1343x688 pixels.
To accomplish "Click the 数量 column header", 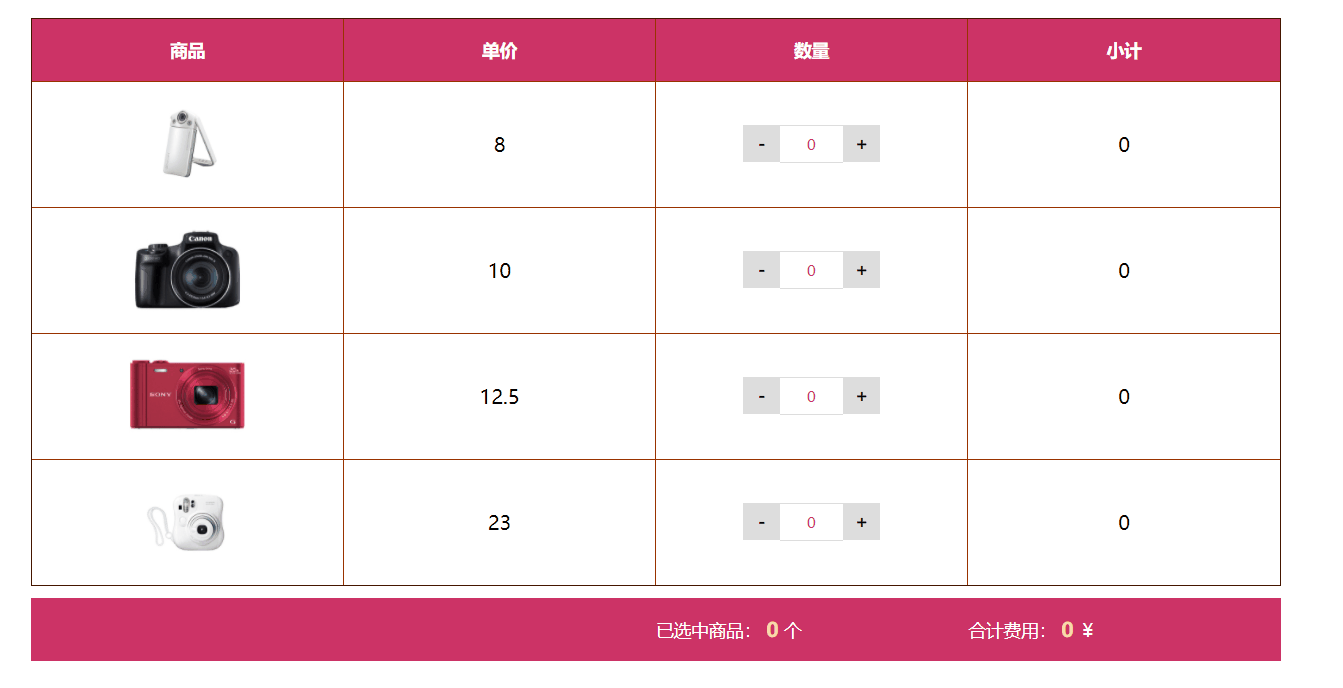I will pos(811,51).
